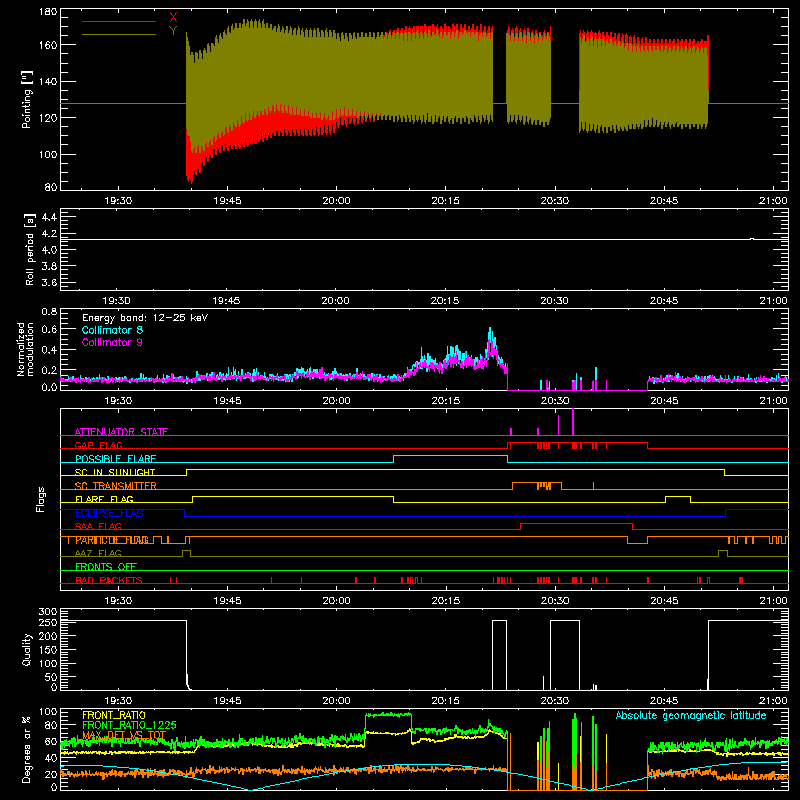Click the olive Y legend line
The width and height of the screenshot is (800, 800).
click(118, 34)
